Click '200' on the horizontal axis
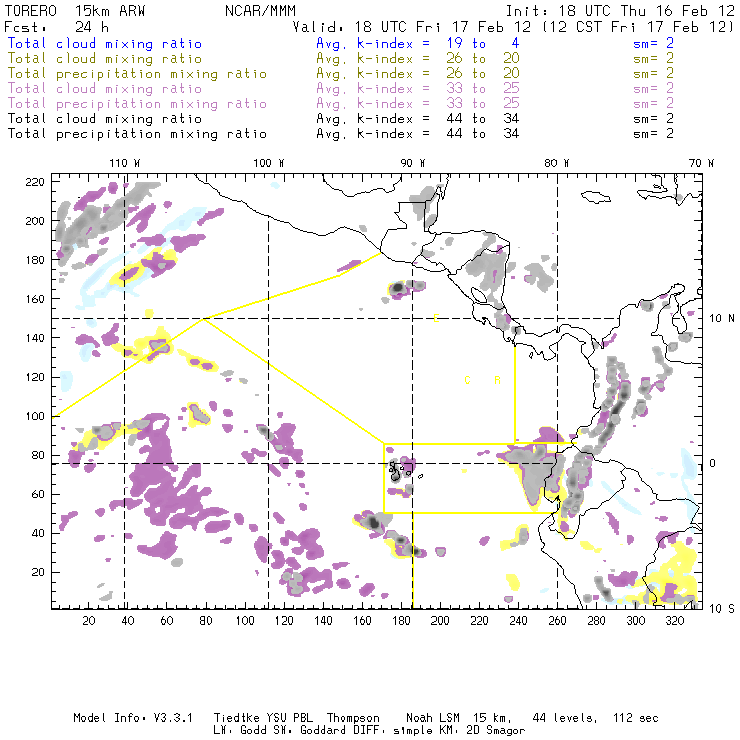The width and height of the screenshot is (740, 740). [440, 621]
